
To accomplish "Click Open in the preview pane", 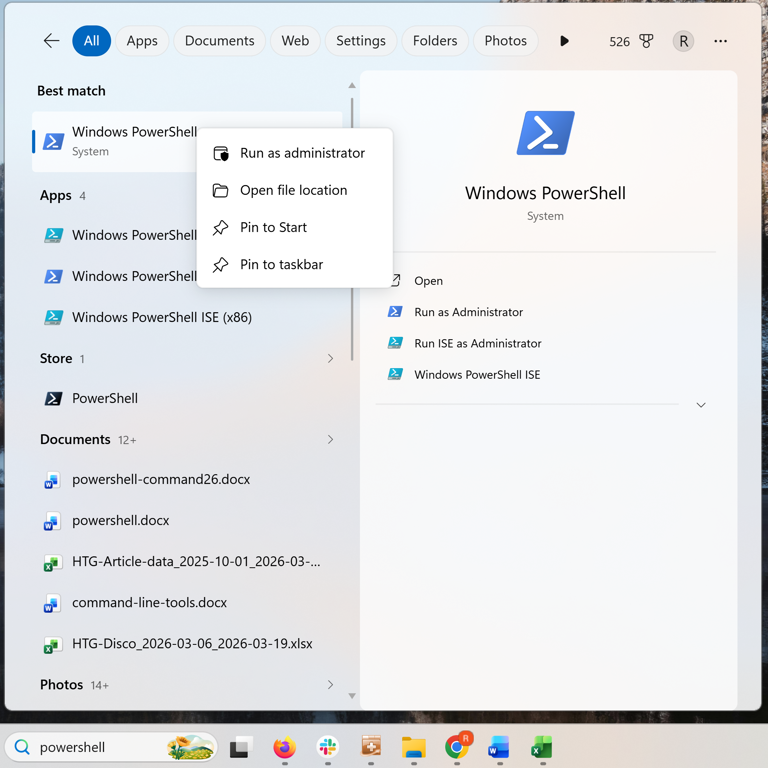I will tap(428, 281).
